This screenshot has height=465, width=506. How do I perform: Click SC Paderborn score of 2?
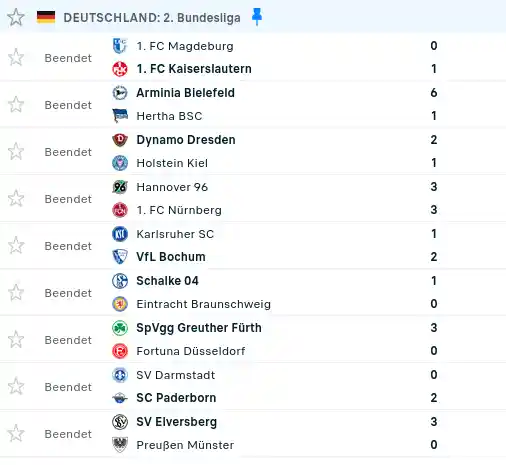click(x=434, y=398)
